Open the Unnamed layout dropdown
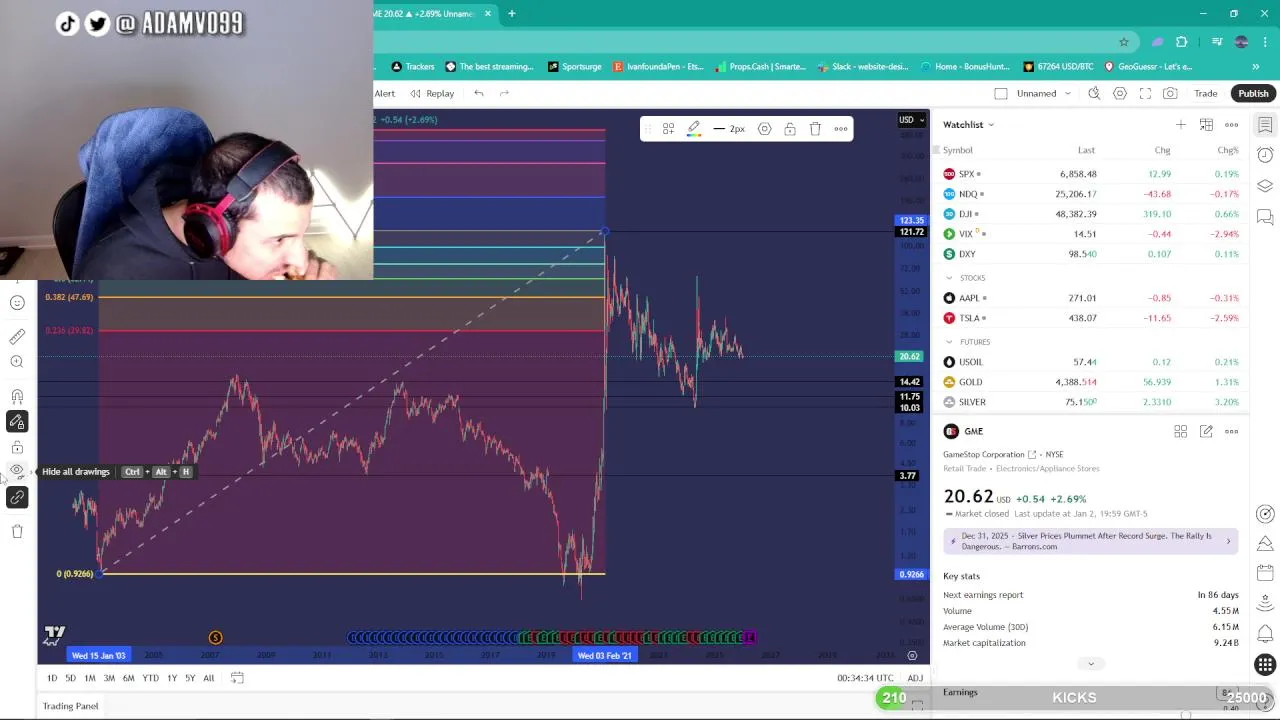1280x720 pixels. [x=1044, y=93]
